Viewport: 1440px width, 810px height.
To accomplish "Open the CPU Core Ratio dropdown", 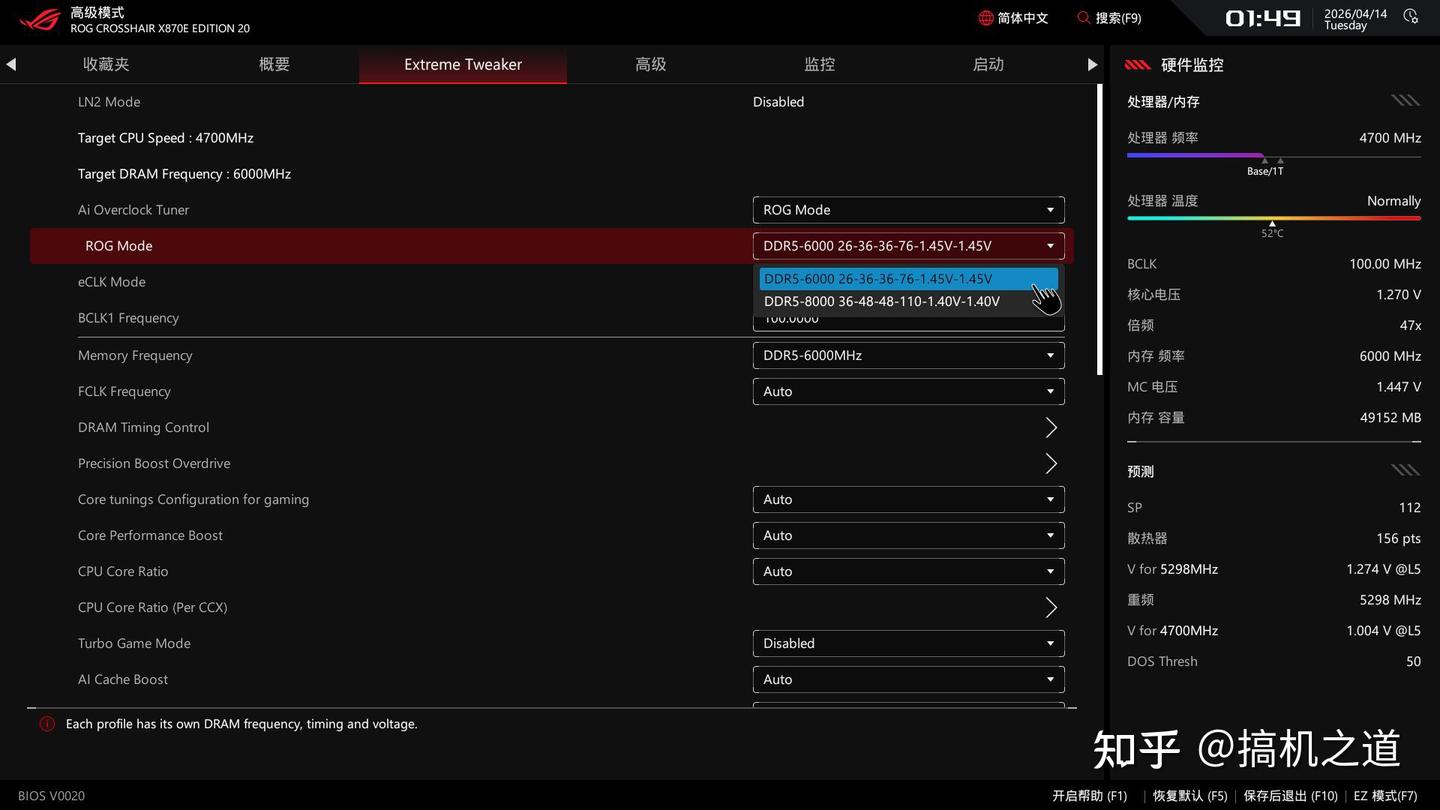I will [908, 571].
